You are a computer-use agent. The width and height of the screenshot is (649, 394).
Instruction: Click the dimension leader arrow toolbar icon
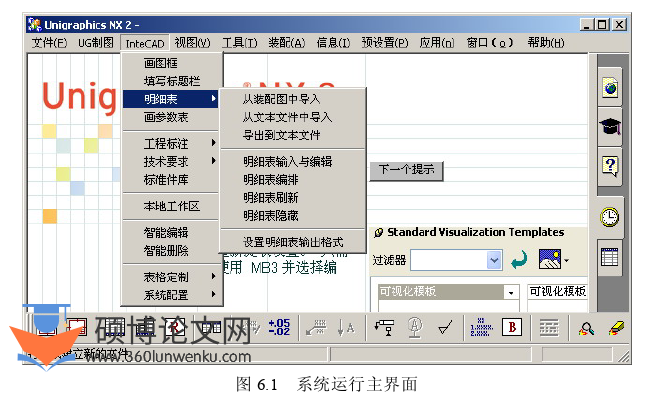(x=316, y=328)
